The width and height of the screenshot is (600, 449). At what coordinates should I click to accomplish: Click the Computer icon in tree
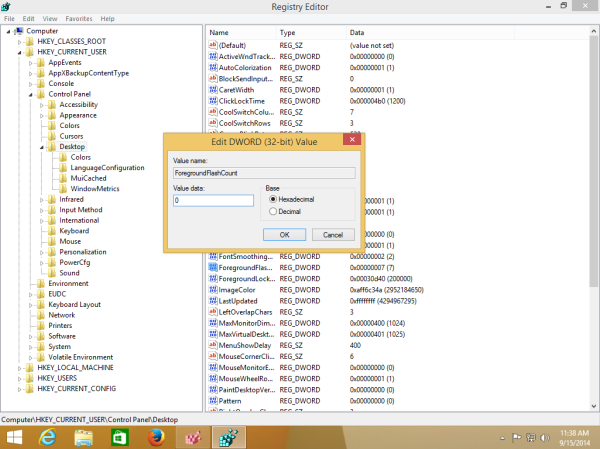[19, 31]
